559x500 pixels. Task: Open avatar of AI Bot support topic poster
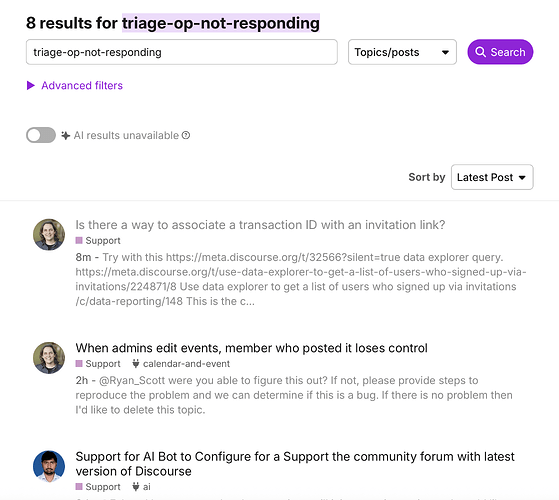coord(49,467)
